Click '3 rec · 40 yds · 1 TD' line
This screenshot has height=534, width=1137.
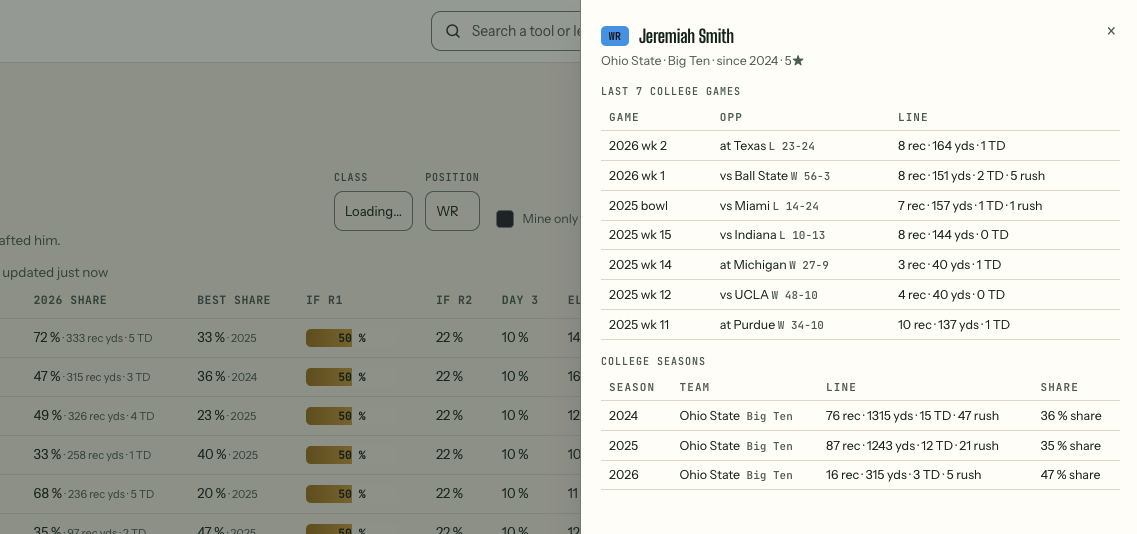[949, 265]
